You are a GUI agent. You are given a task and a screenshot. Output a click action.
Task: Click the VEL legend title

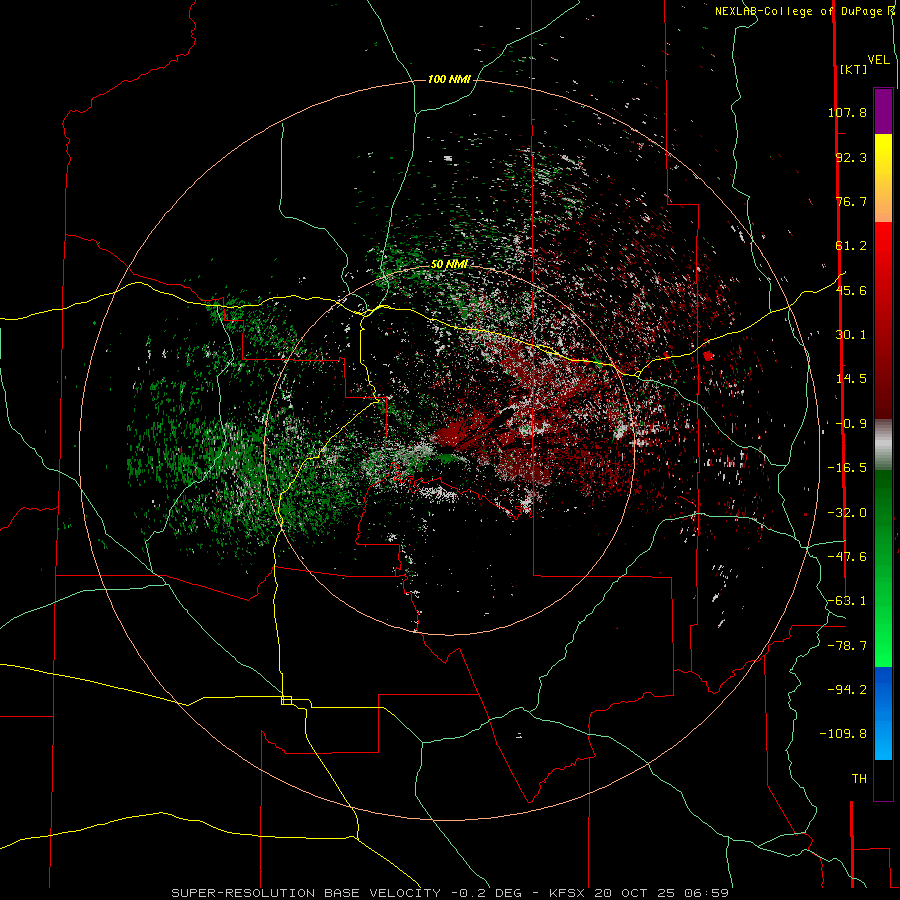click(878, 60)
